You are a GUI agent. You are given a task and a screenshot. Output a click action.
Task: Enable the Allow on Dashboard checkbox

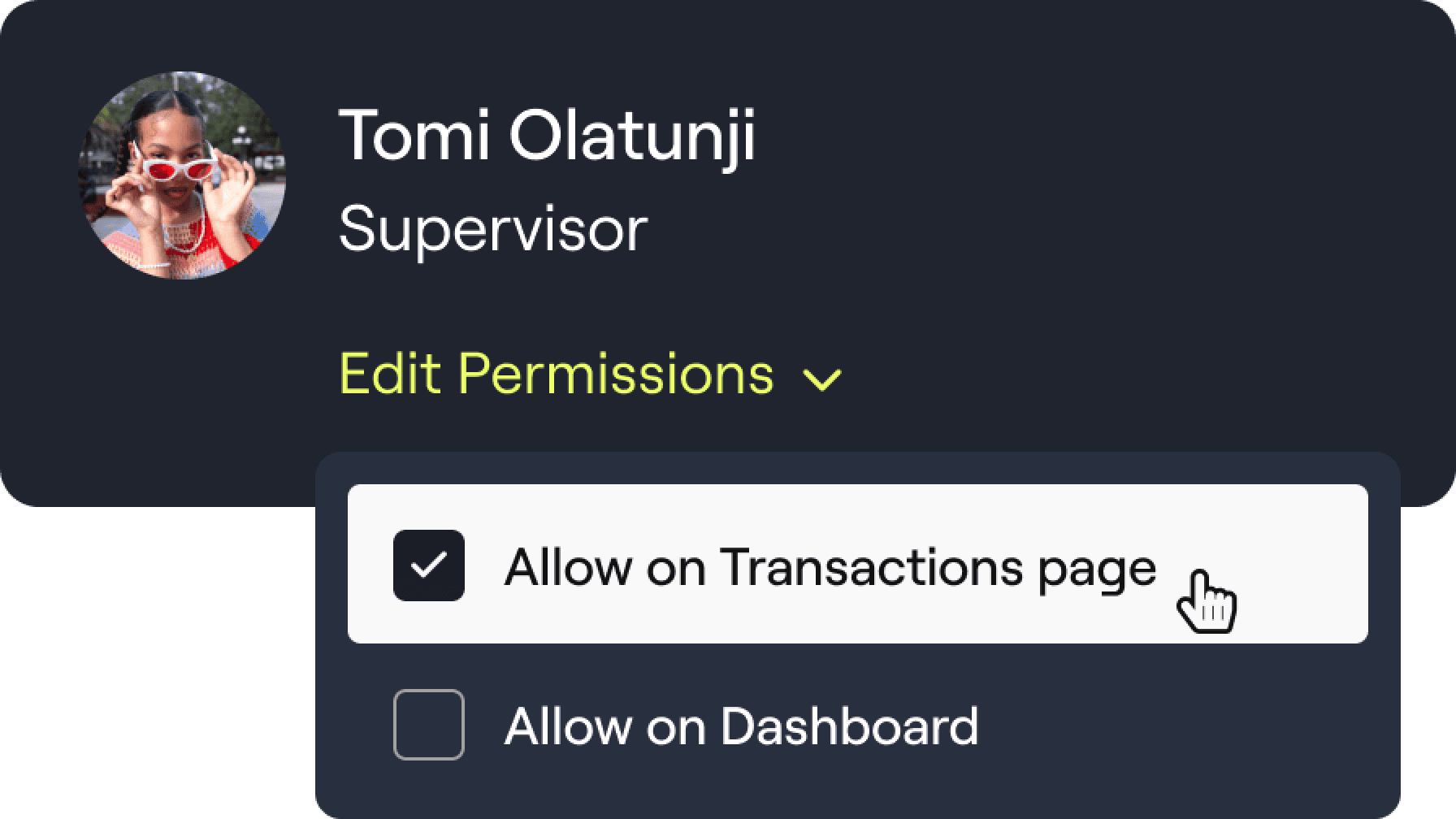[x=429, y=725]
